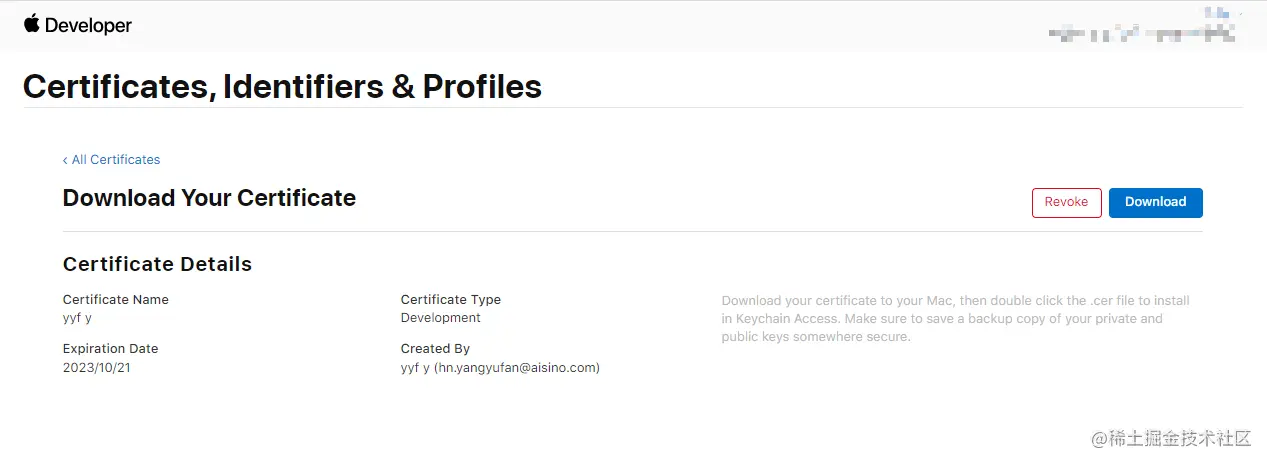The width and height of the screenshot is (1267, 464).
Task: Click the back chevron before All Certificates
Action: (65, 160)
